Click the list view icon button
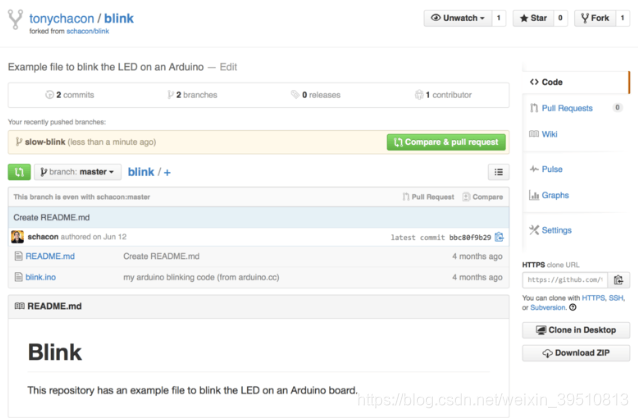The height and width of the screenshot is (418, 638). pyautogui.click(x=498, y=172)
